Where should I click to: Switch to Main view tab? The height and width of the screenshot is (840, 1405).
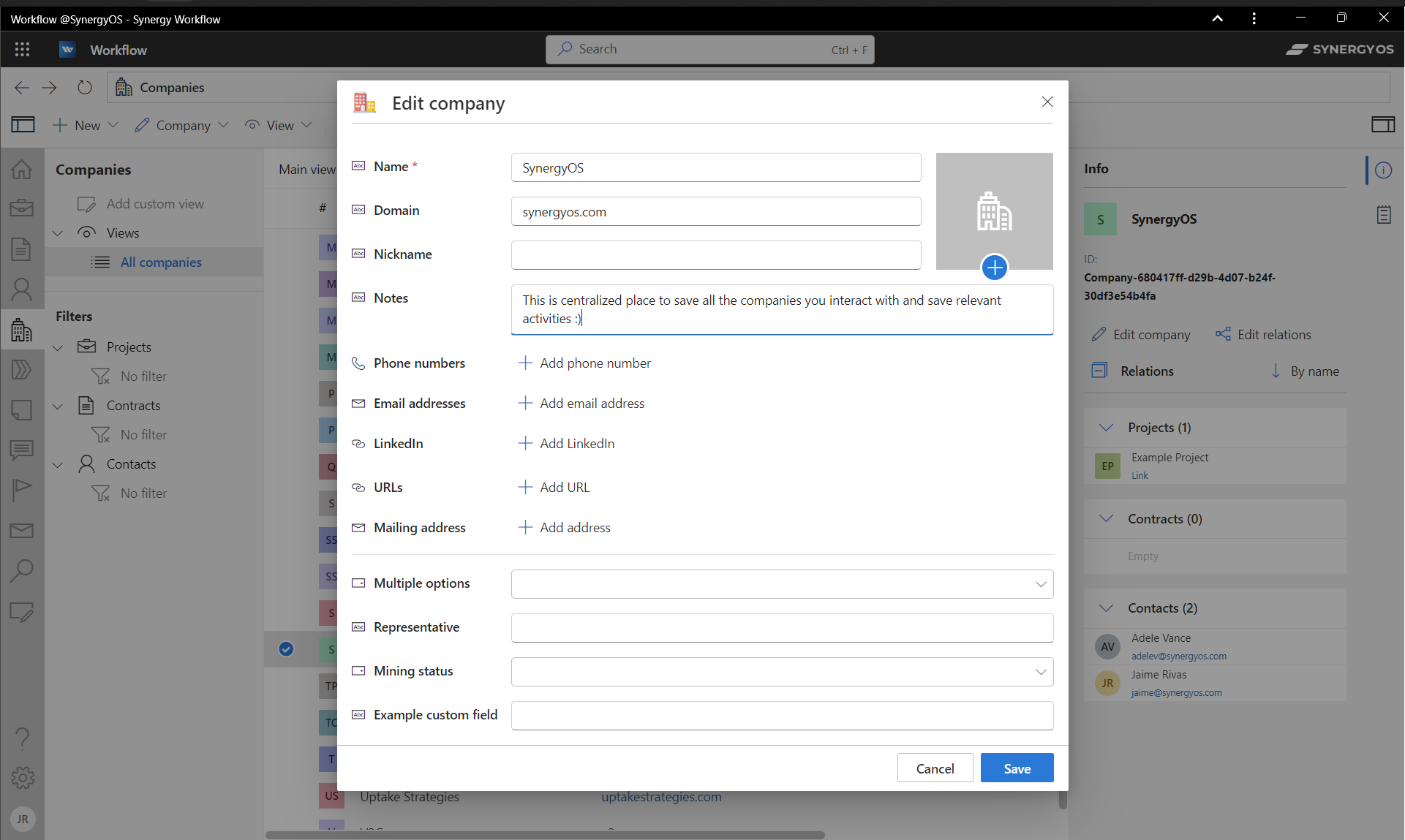pyautogui.click(x=306, y=170)
